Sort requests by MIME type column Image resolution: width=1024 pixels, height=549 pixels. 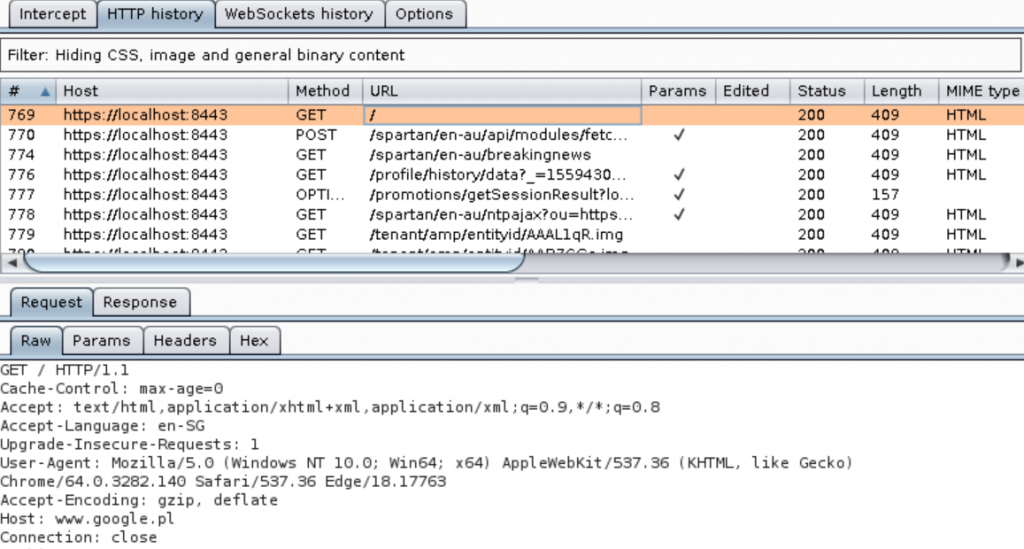(980, 91)
